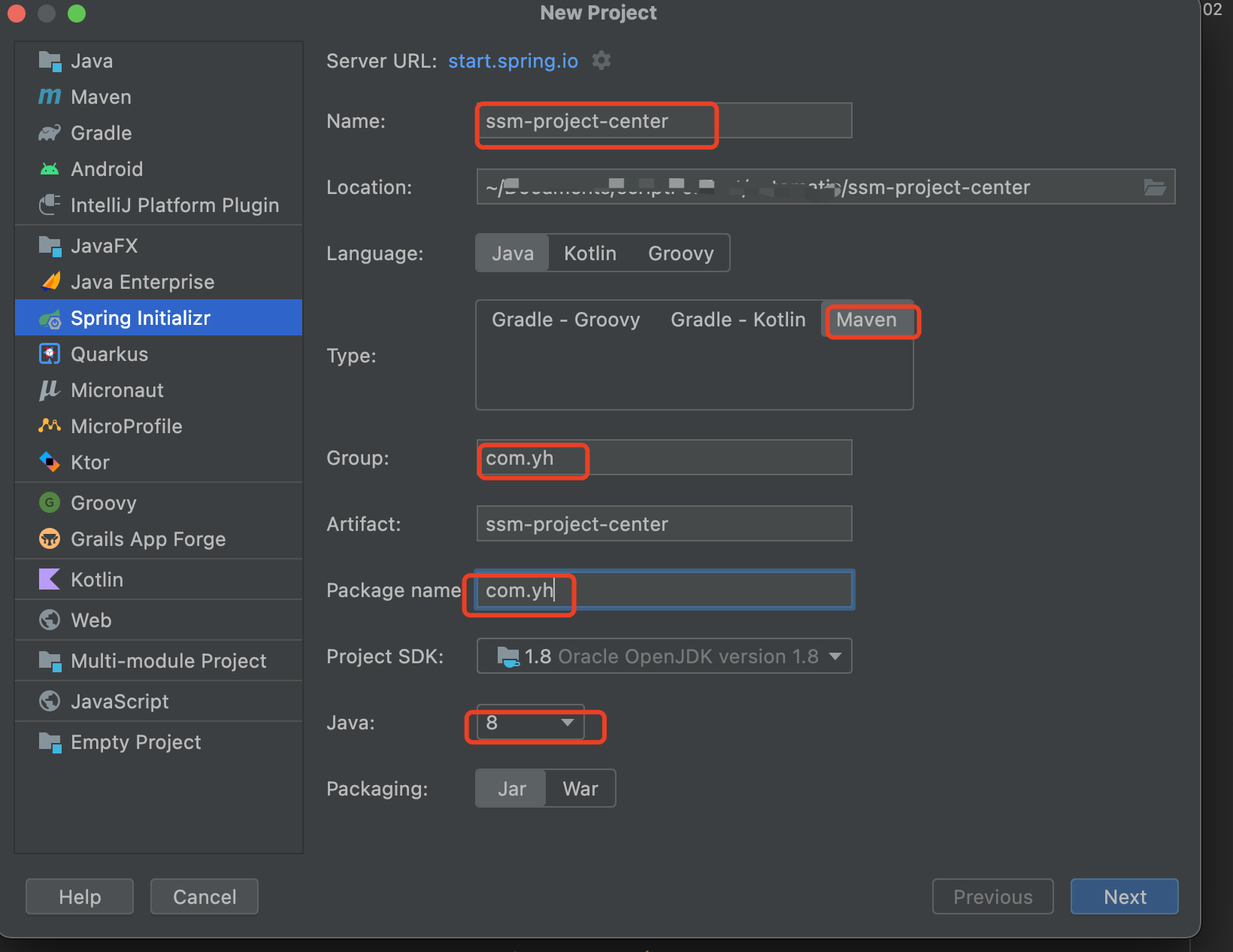1233x952 pixels.
Task: Expand the Project SDK dropdown
Action: click(x=835, y=656)
